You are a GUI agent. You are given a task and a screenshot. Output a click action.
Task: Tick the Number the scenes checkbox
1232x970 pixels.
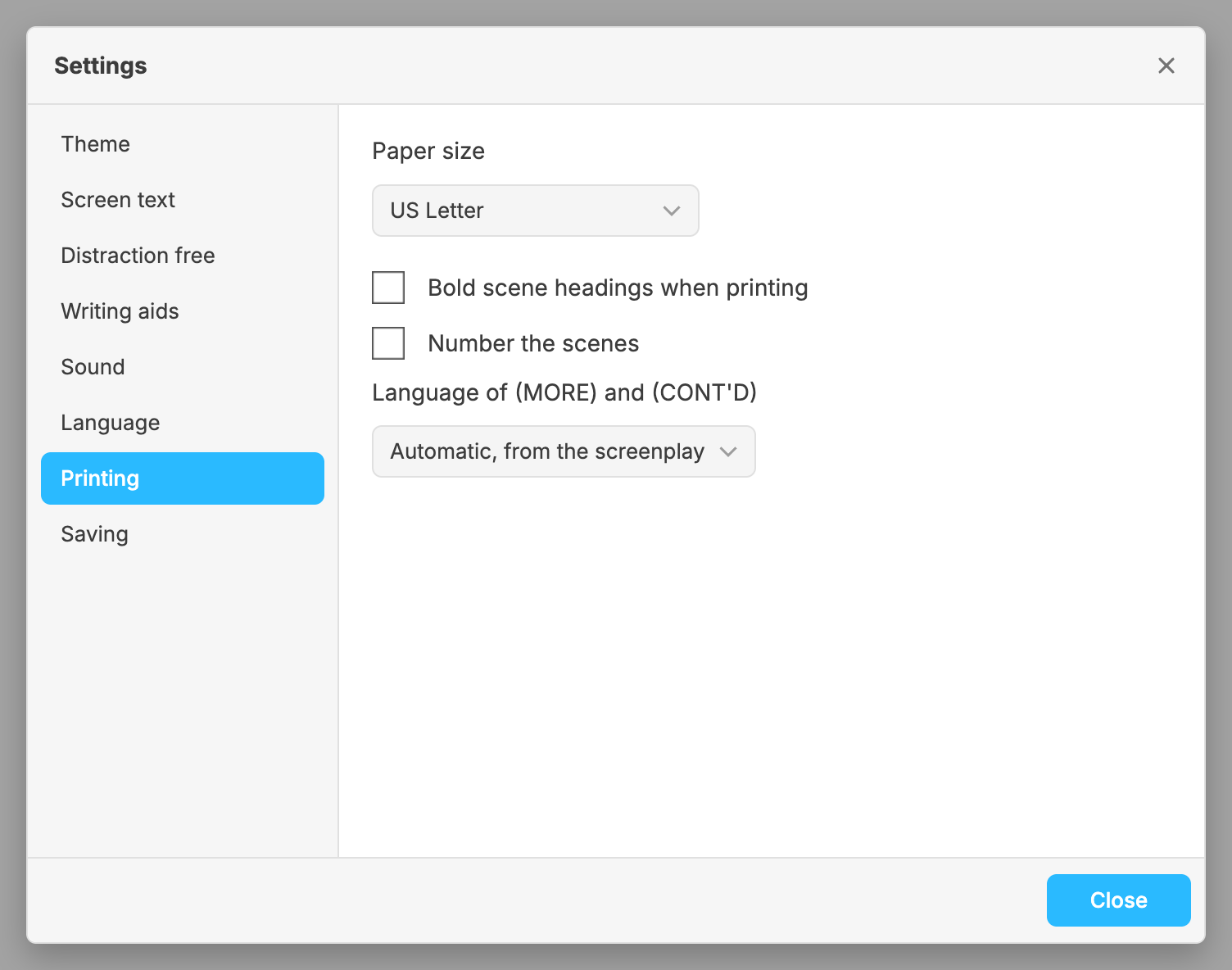[x=388, y=343]
